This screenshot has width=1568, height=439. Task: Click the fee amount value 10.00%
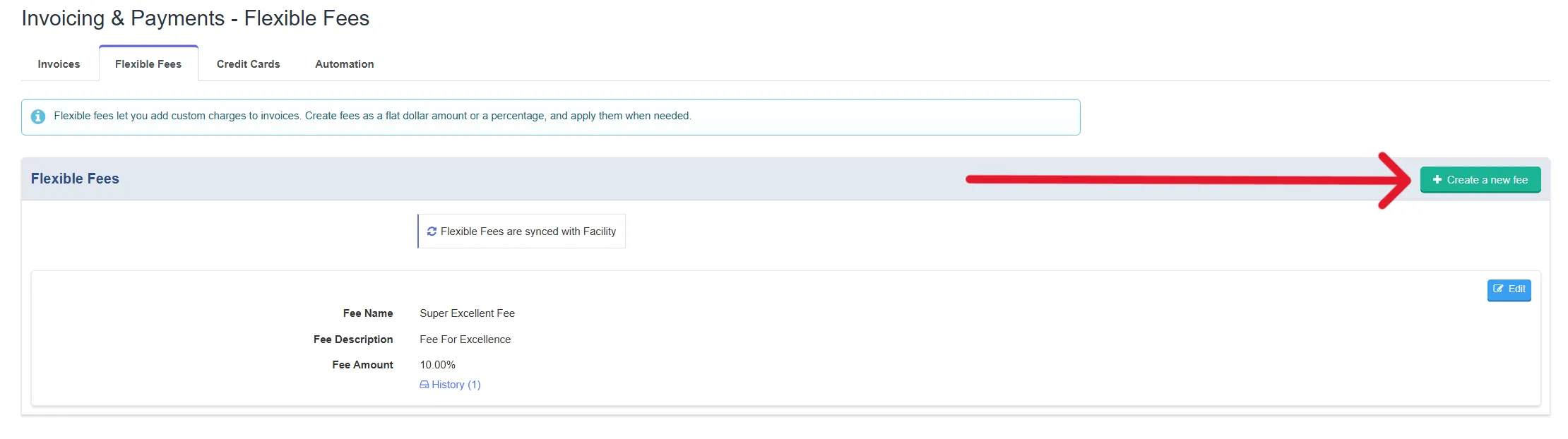(x=437, y=365)
